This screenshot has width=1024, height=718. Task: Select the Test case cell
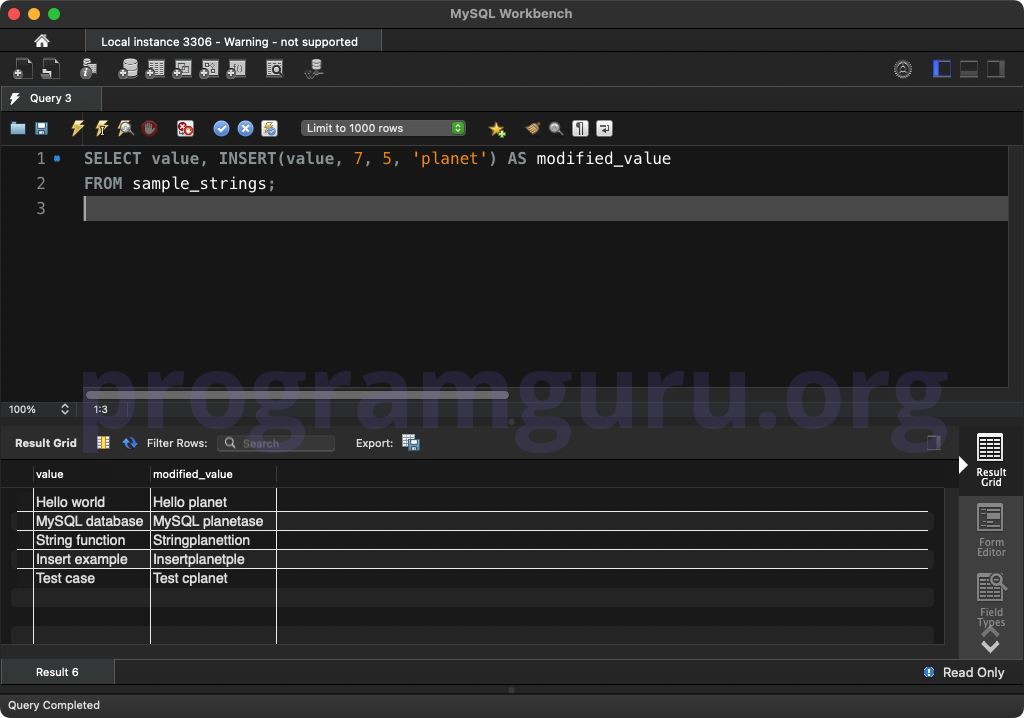tap(91, 578)
